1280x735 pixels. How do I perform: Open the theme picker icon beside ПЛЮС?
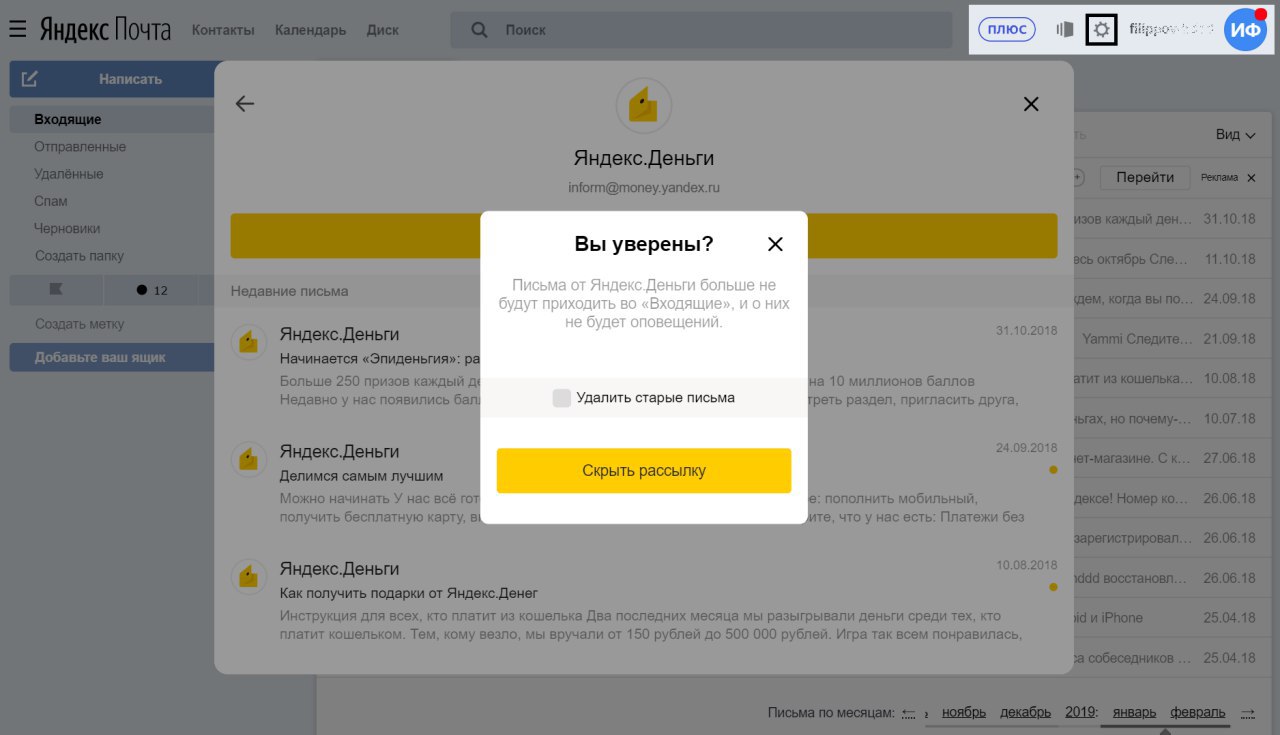[1065, 30]
